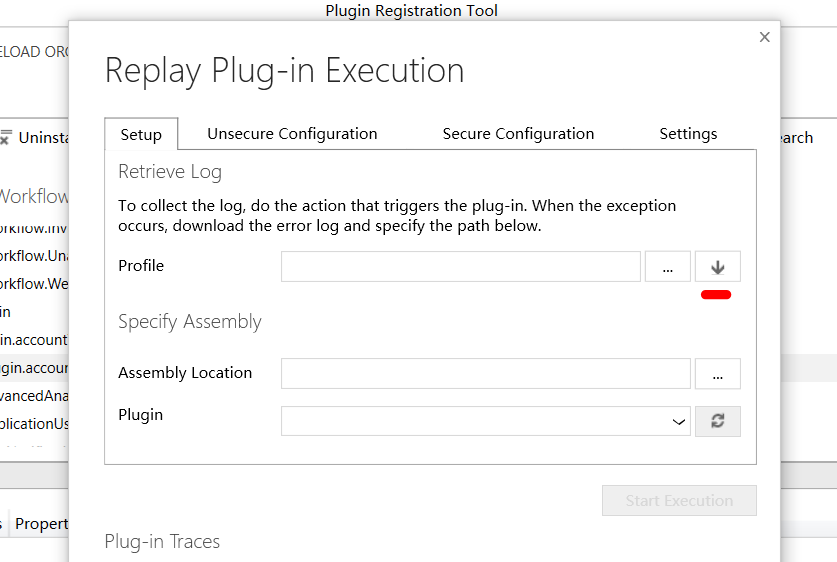This screenshot has width=837, height=562.
Task: Select the in.account row in background list
Action: pyautogui.click(x=34, y=339)
